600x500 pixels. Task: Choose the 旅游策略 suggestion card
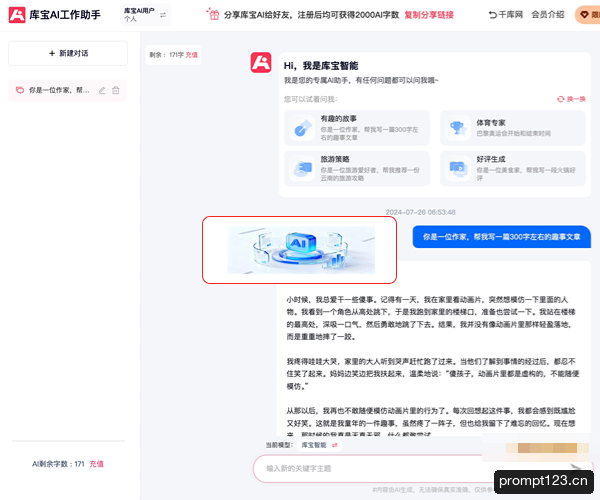coord(357,168)
